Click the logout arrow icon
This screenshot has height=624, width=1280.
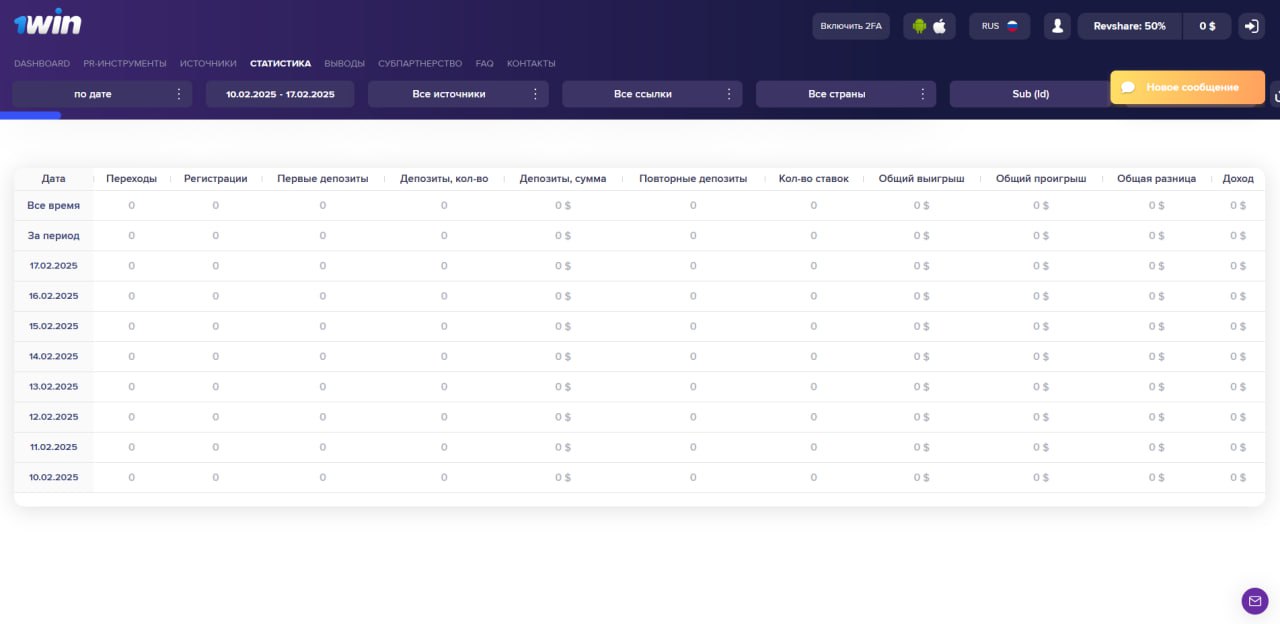point(1251,26)
